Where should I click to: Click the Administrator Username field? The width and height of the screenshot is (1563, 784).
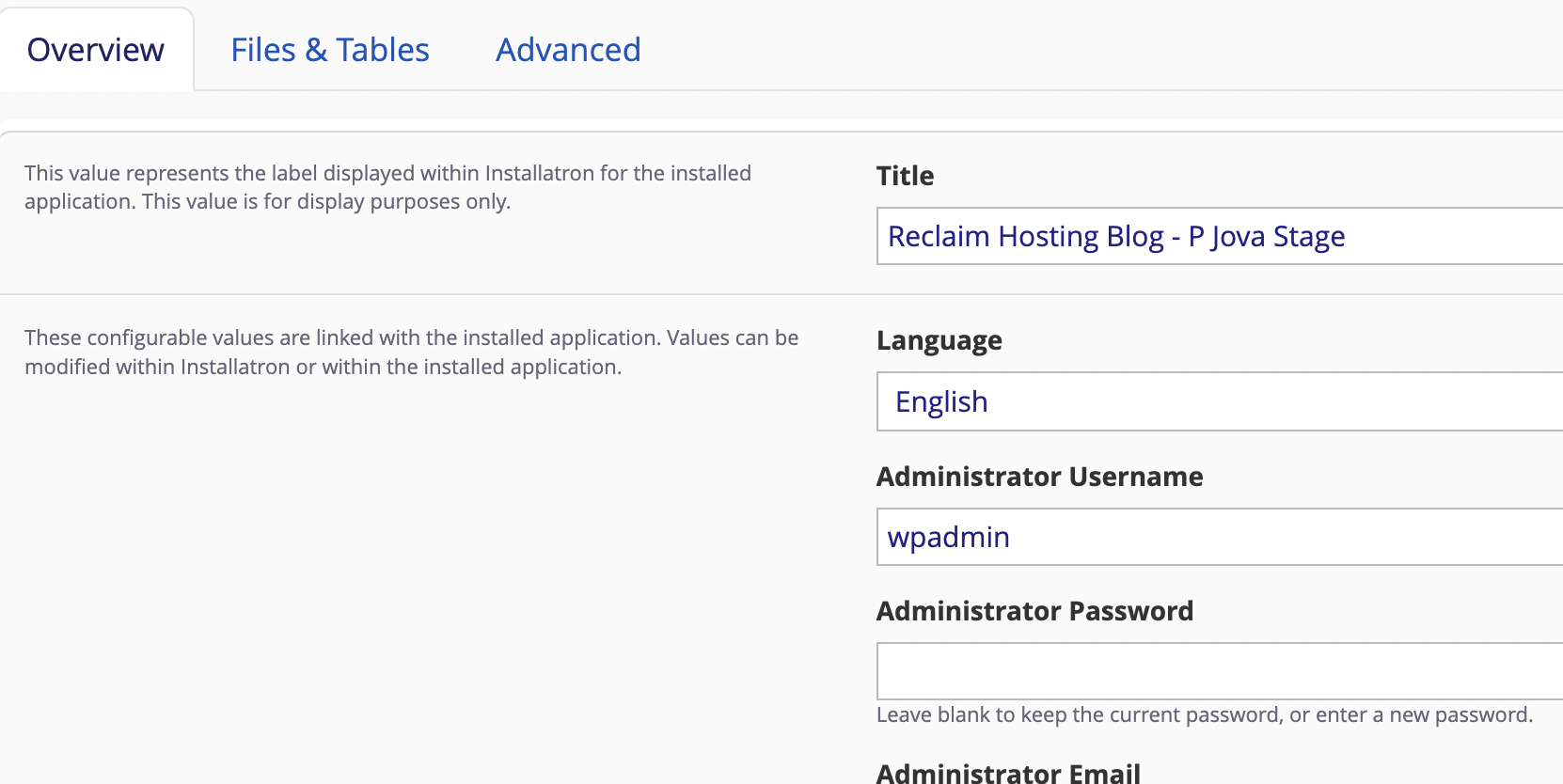(1220, 537)
